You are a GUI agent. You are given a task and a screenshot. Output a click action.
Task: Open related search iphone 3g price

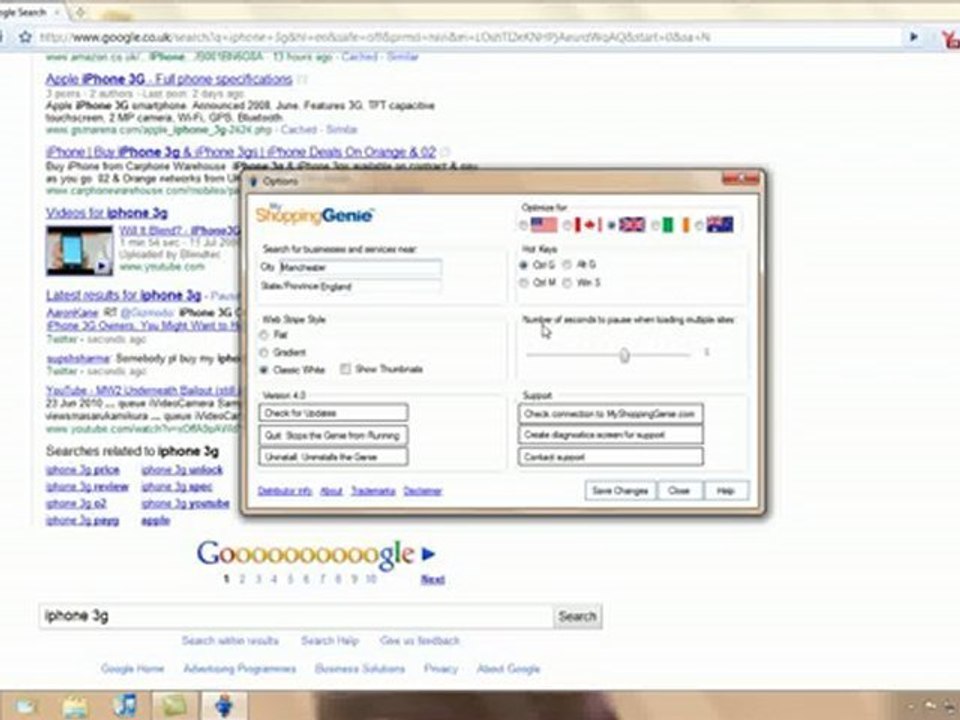point(83,470)
